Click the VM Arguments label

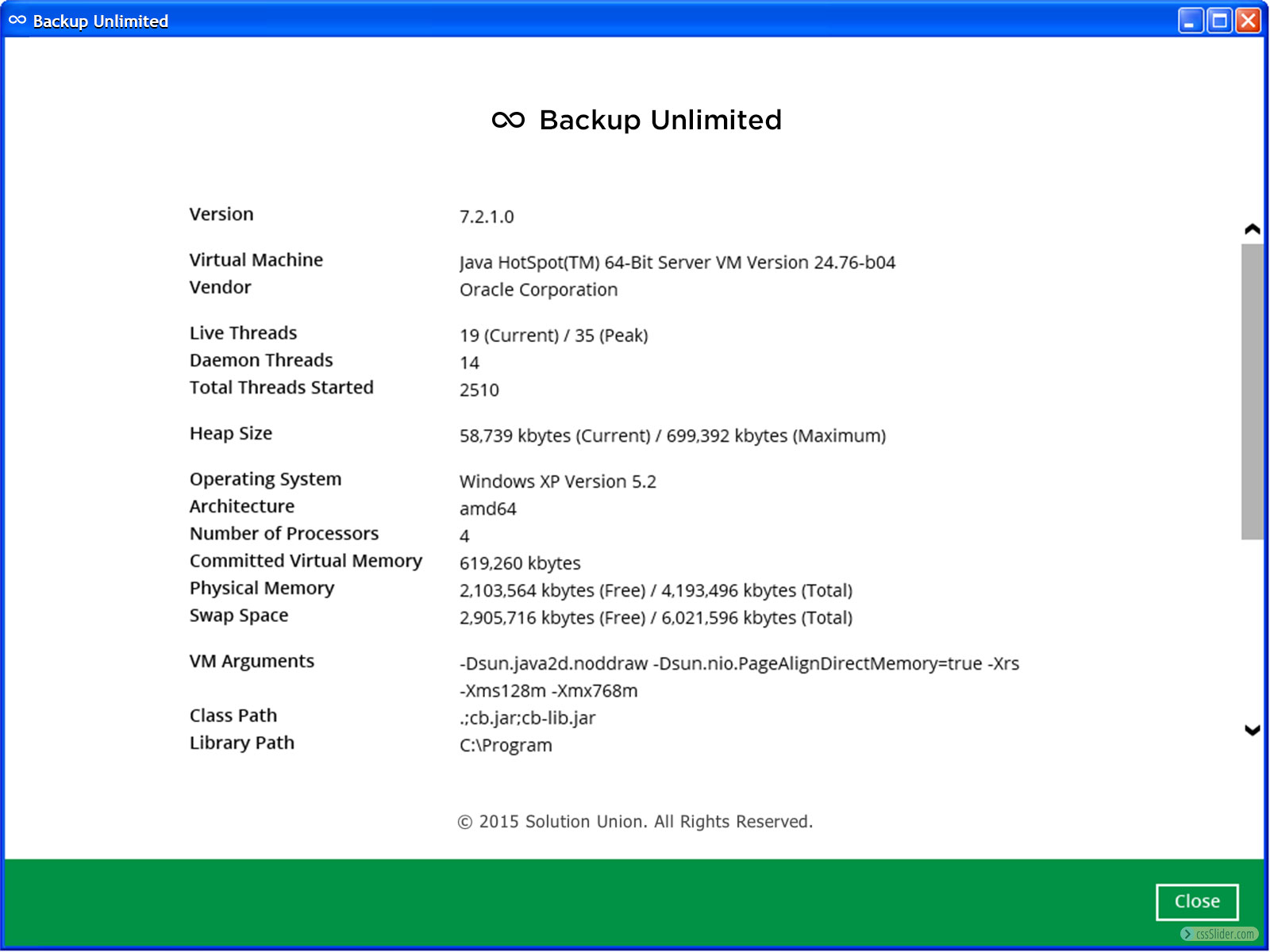click(252, 661)
